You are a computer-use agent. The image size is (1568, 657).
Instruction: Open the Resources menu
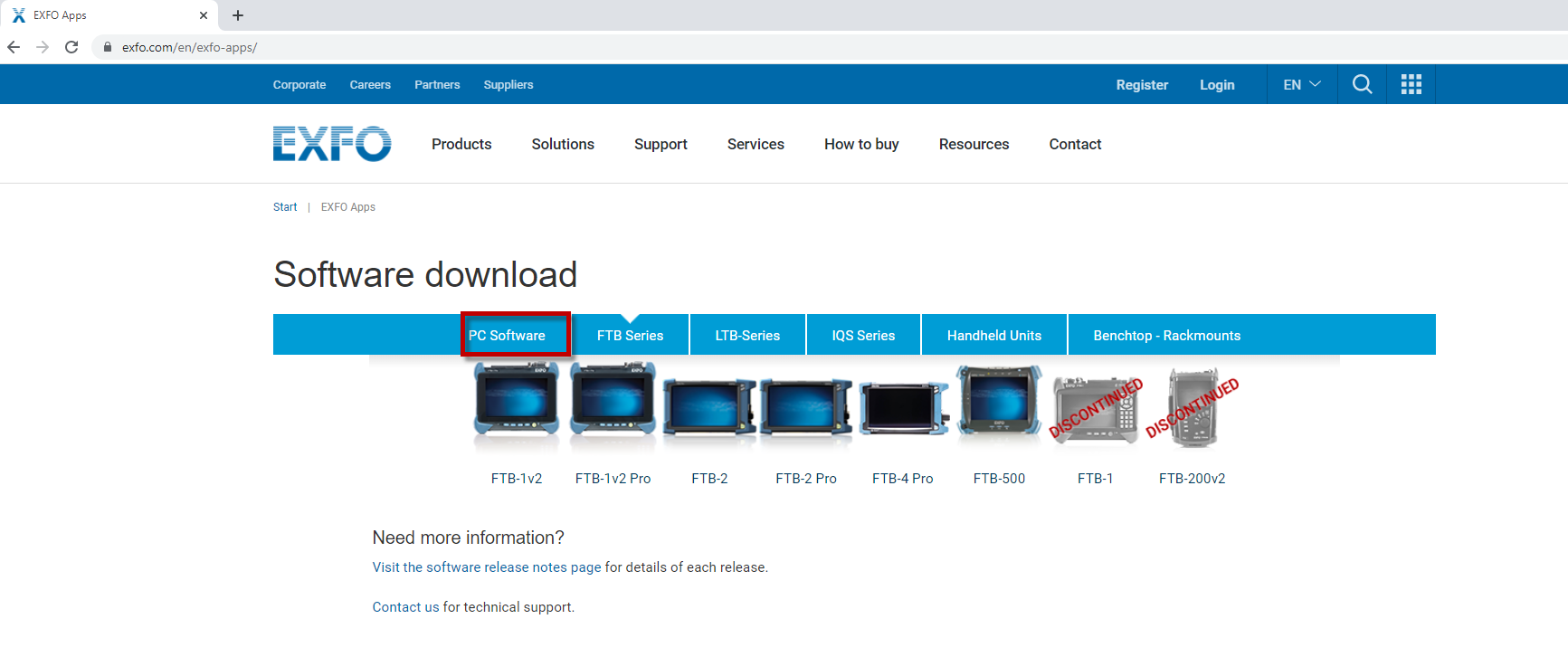point(974,144)
